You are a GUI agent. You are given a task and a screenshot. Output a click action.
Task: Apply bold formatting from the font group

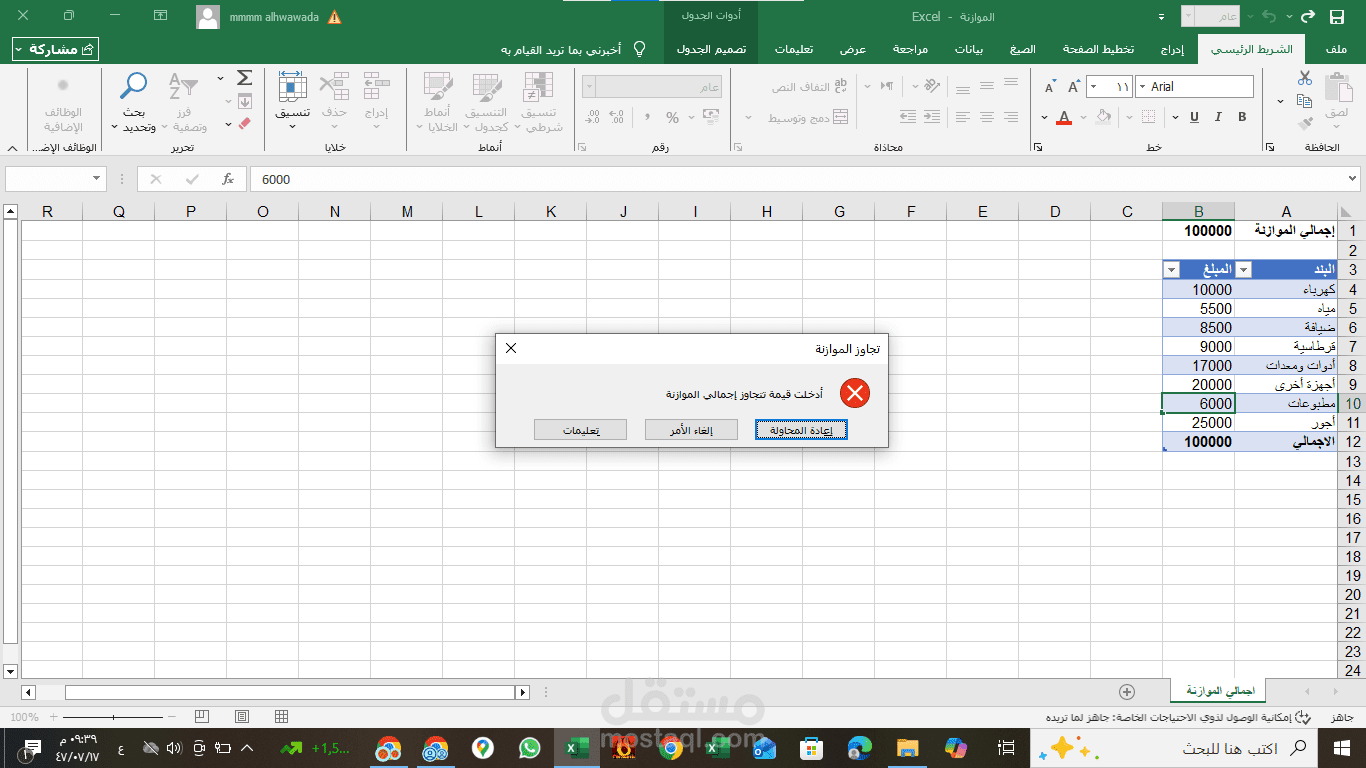(1240, 117)
